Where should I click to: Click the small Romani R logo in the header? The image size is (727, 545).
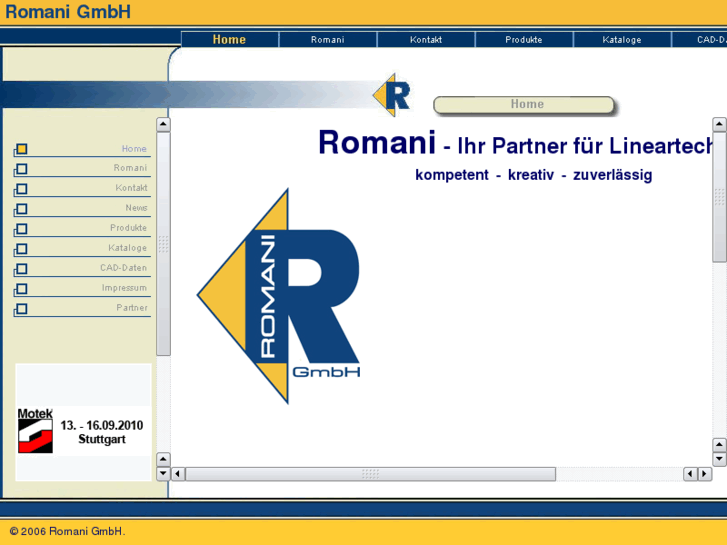[392, 95]
